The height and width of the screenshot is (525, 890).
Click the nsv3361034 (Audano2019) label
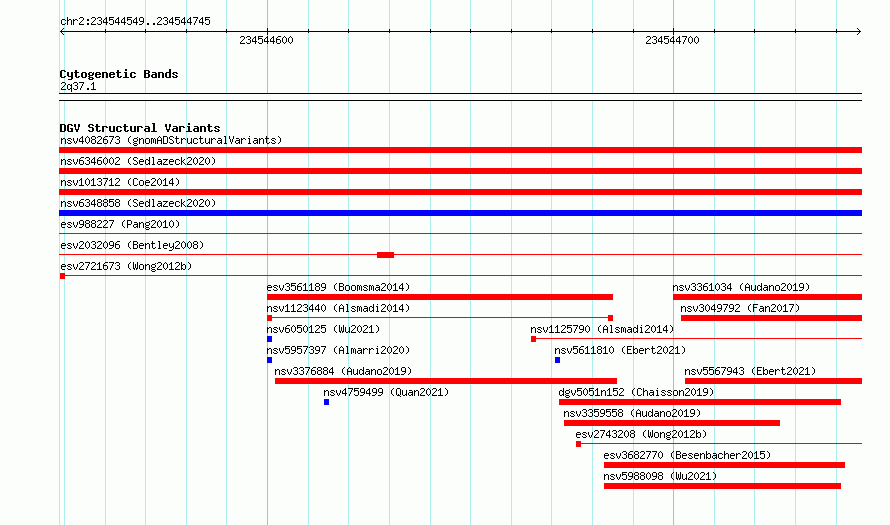(x=742, y=287)
